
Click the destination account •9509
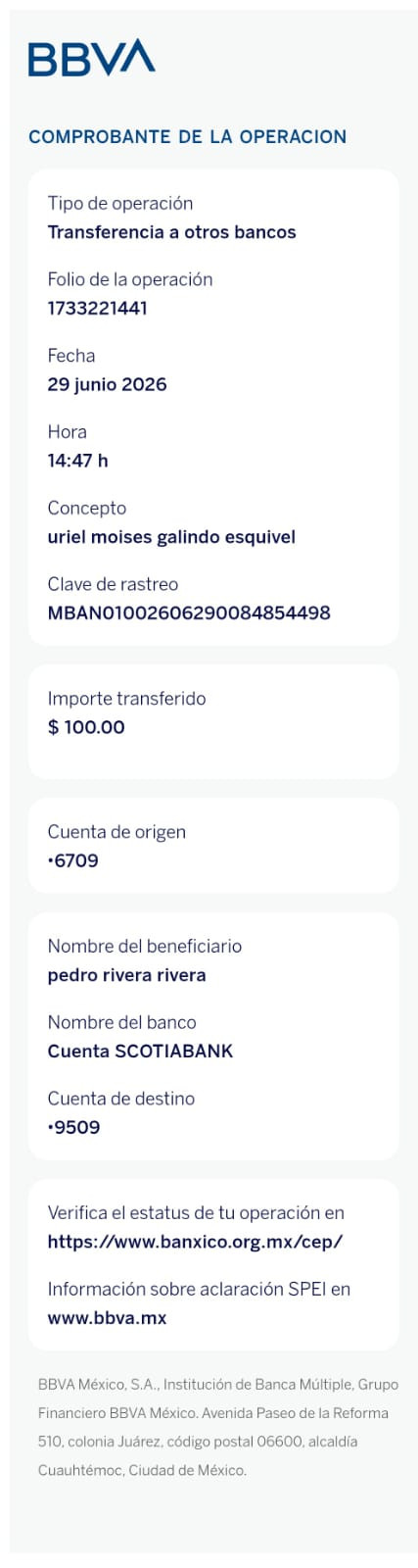click(73, 1127)
